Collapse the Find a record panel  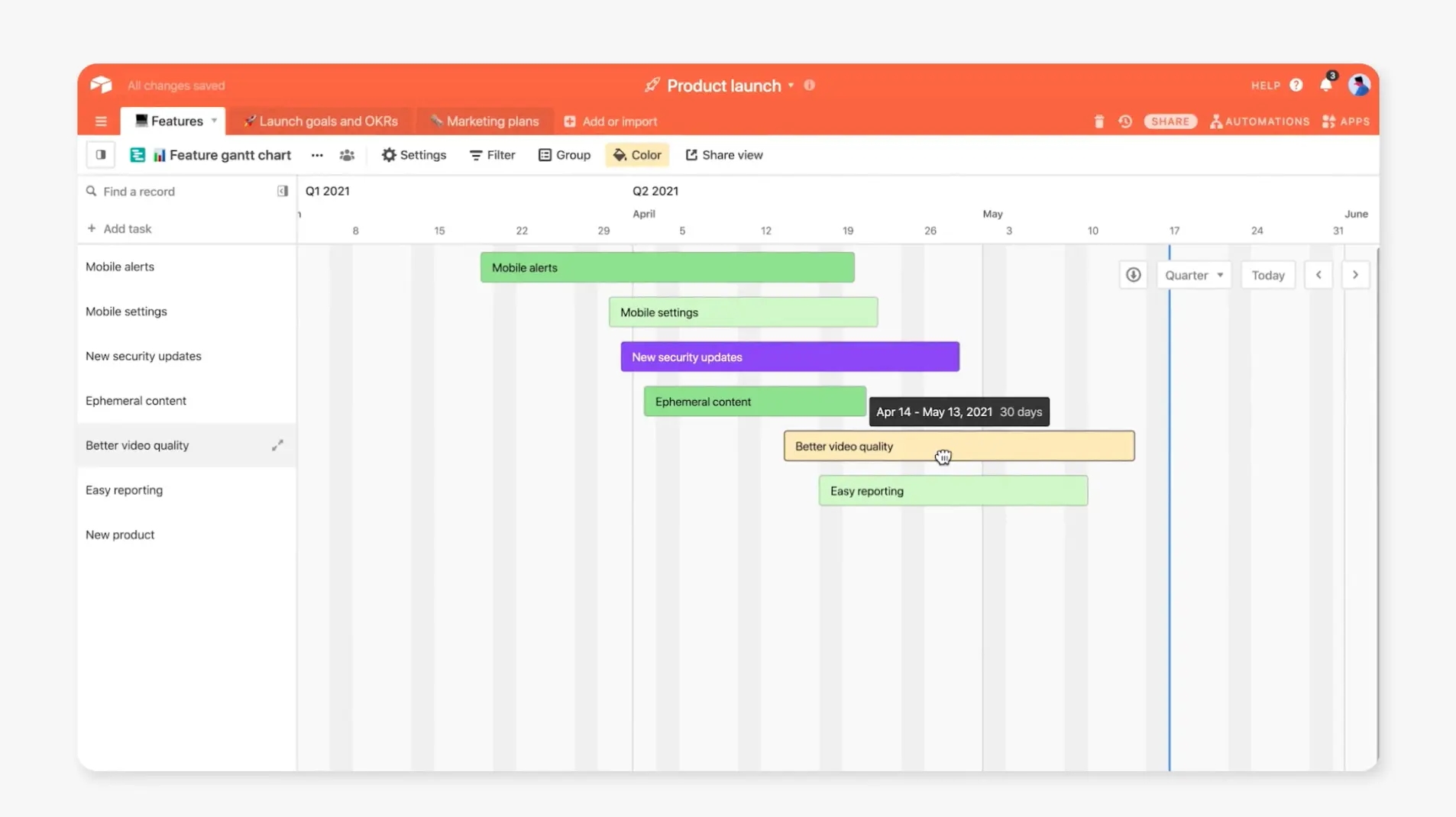click(282, 191)
